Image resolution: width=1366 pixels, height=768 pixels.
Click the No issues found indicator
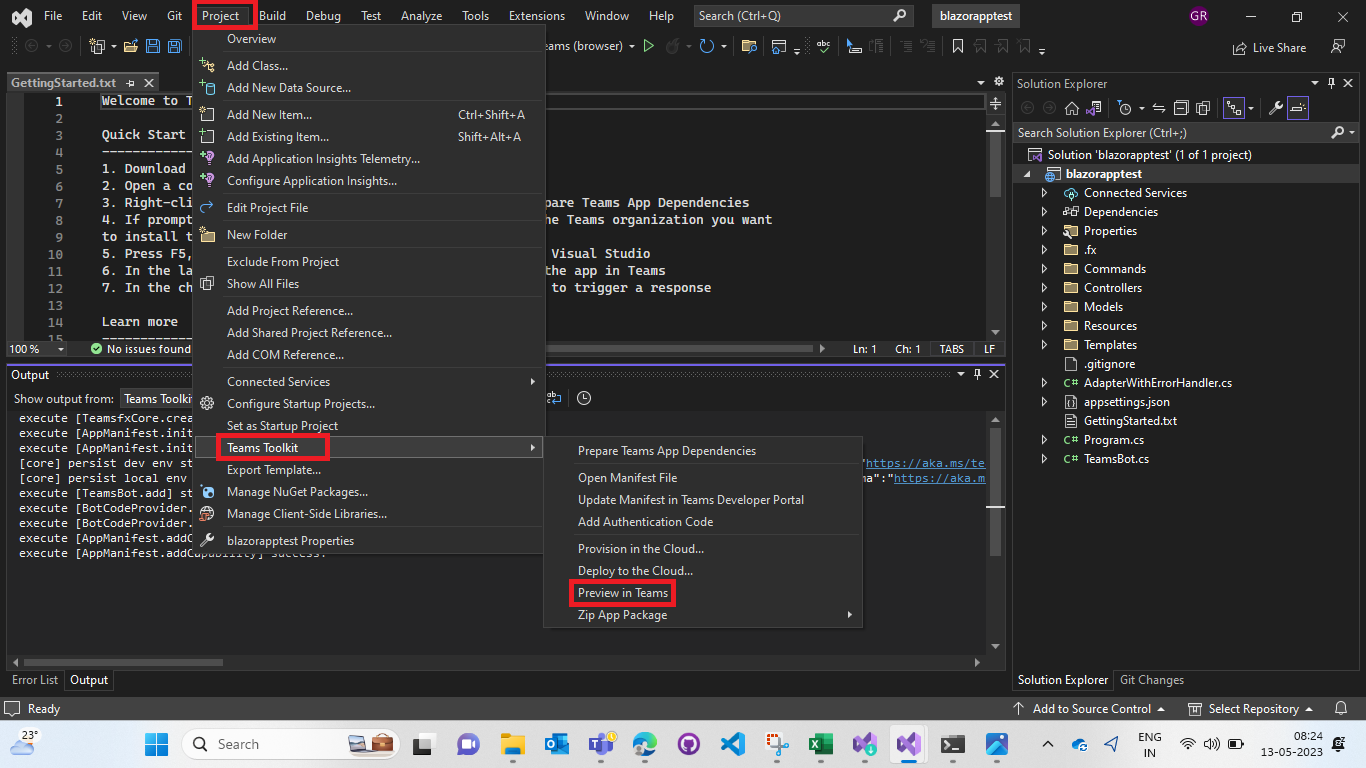[x=140, y=349]
